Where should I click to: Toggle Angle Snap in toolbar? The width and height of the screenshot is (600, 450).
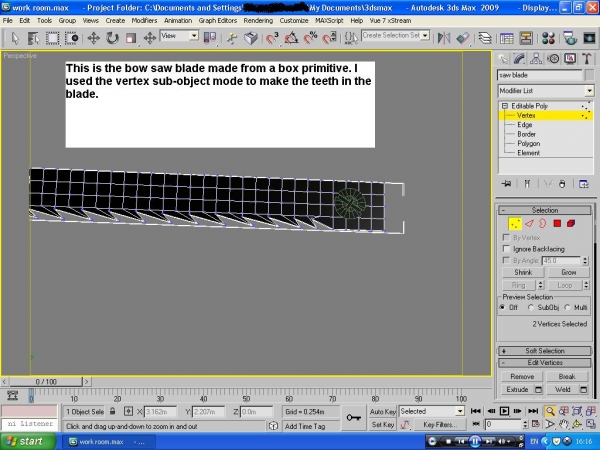tap(291, 38)
